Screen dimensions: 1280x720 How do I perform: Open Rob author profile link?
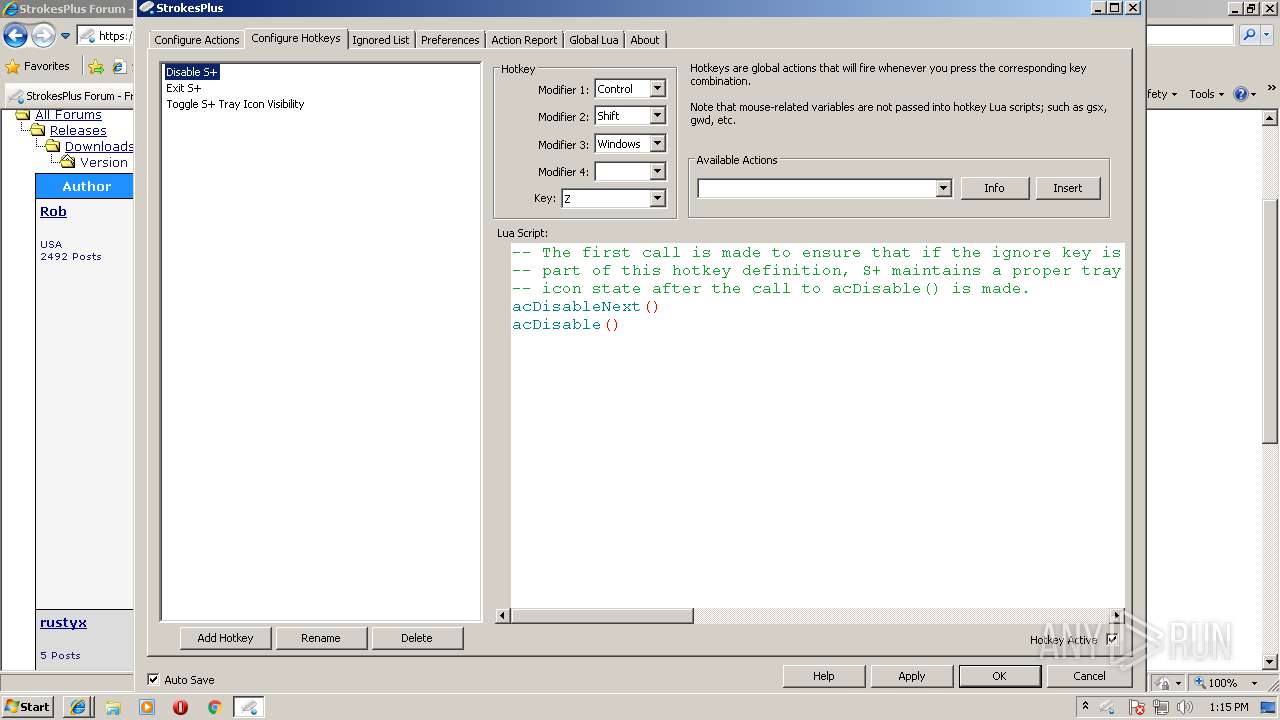(x=53, y=212)
